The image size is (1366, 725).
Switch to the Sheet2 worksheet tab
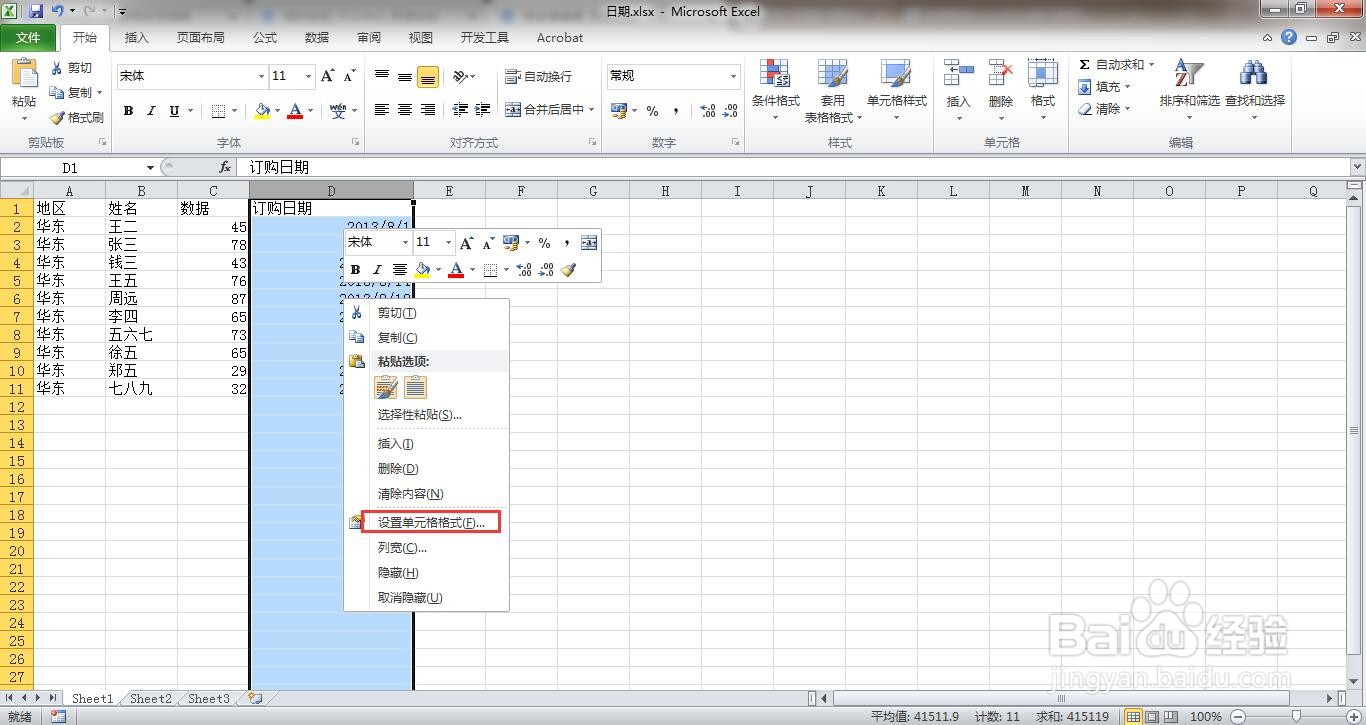(x=151, y=699)
